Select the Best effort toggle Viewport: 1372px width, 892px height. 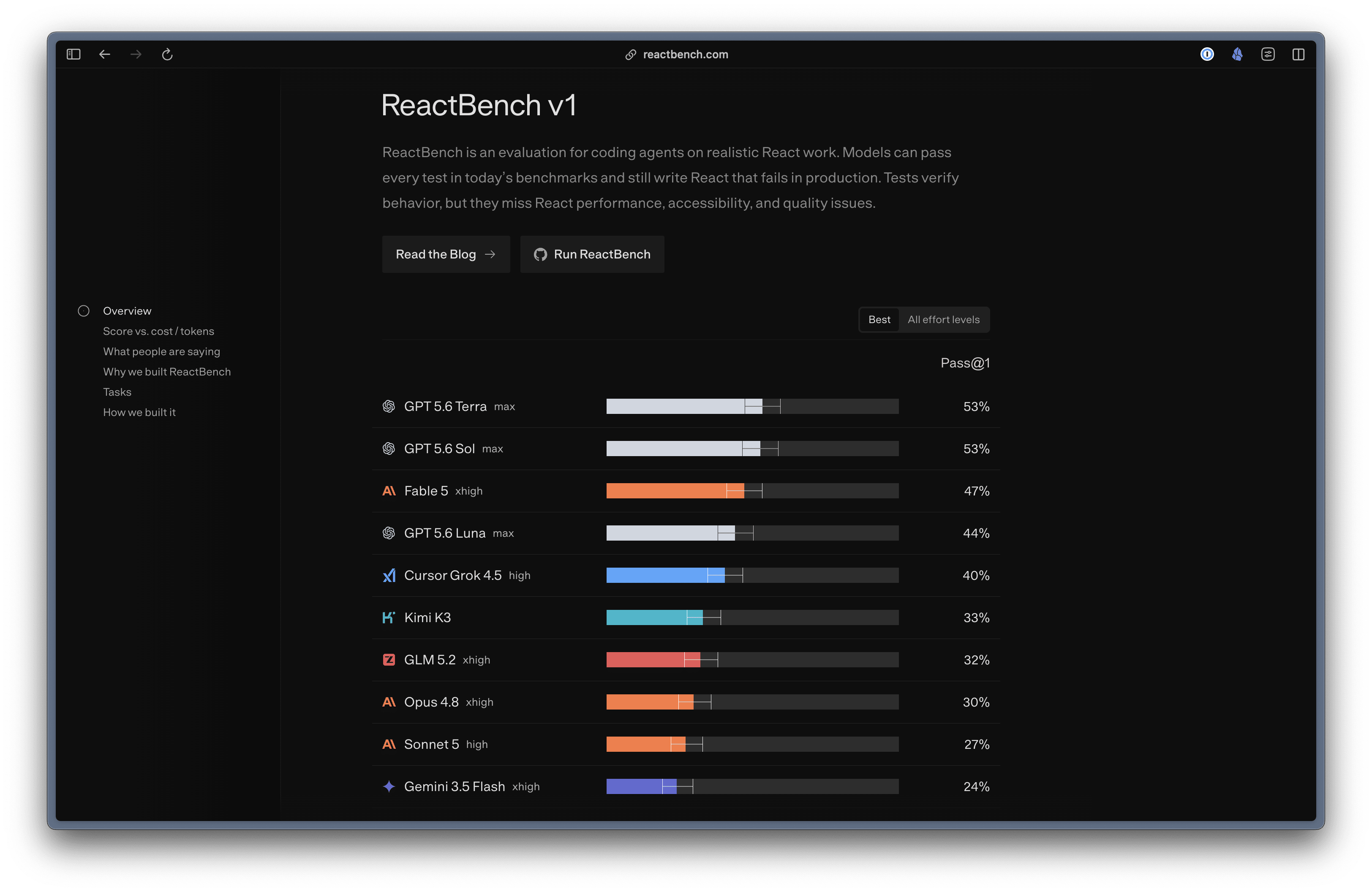click(879, 319)
